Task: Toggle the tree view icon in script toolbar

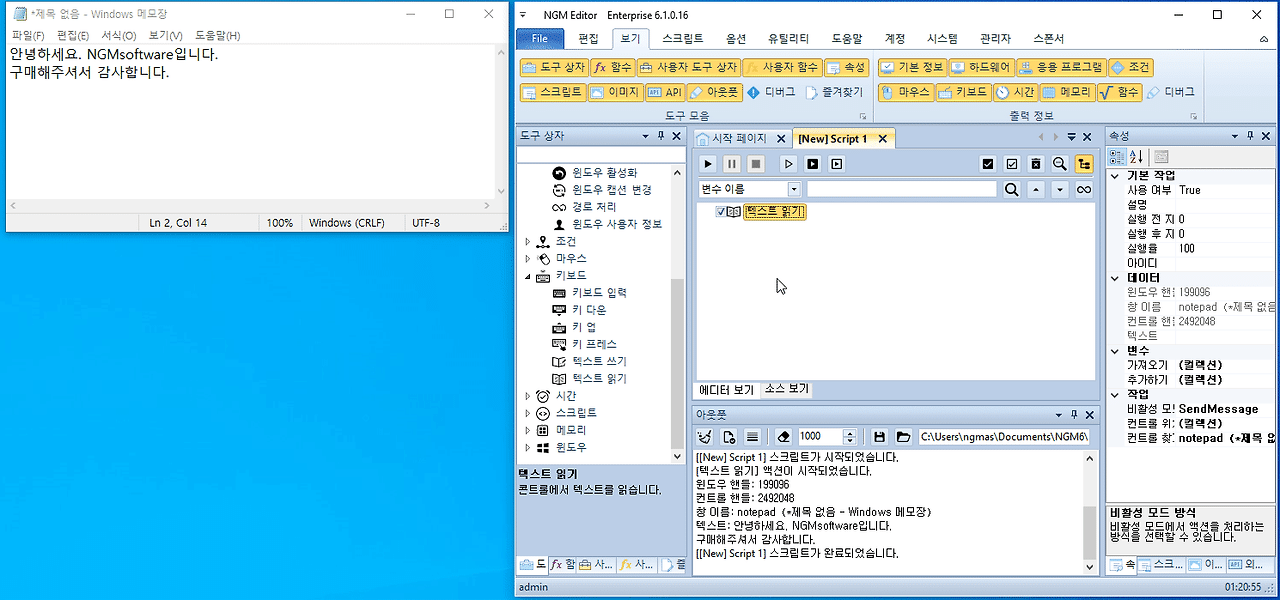Action: [x=1084, y=164]
